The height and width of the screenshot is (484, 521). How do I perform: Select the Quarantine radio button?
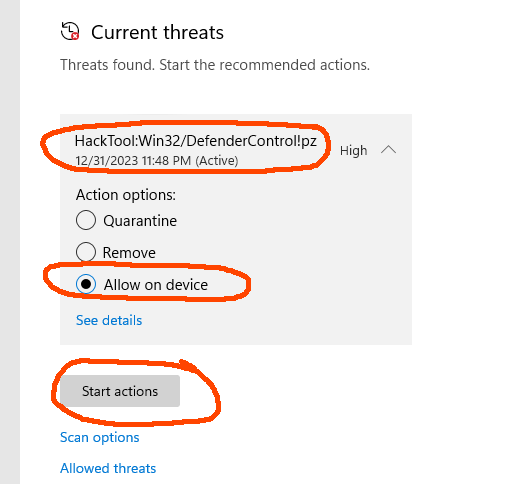coord(86,220)
